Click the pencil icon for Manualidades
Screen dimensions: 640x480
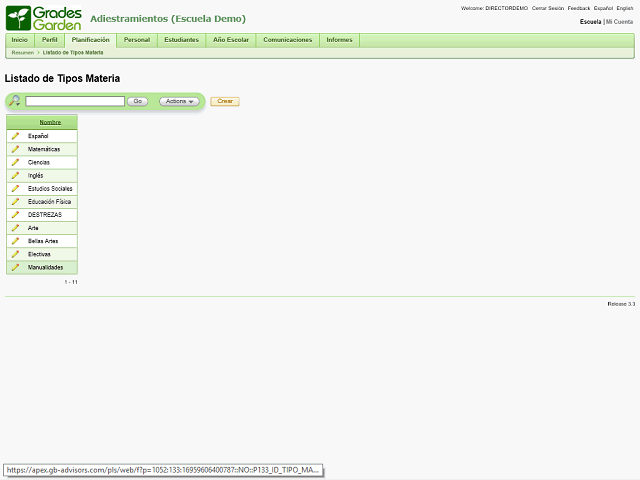(16, 267)
